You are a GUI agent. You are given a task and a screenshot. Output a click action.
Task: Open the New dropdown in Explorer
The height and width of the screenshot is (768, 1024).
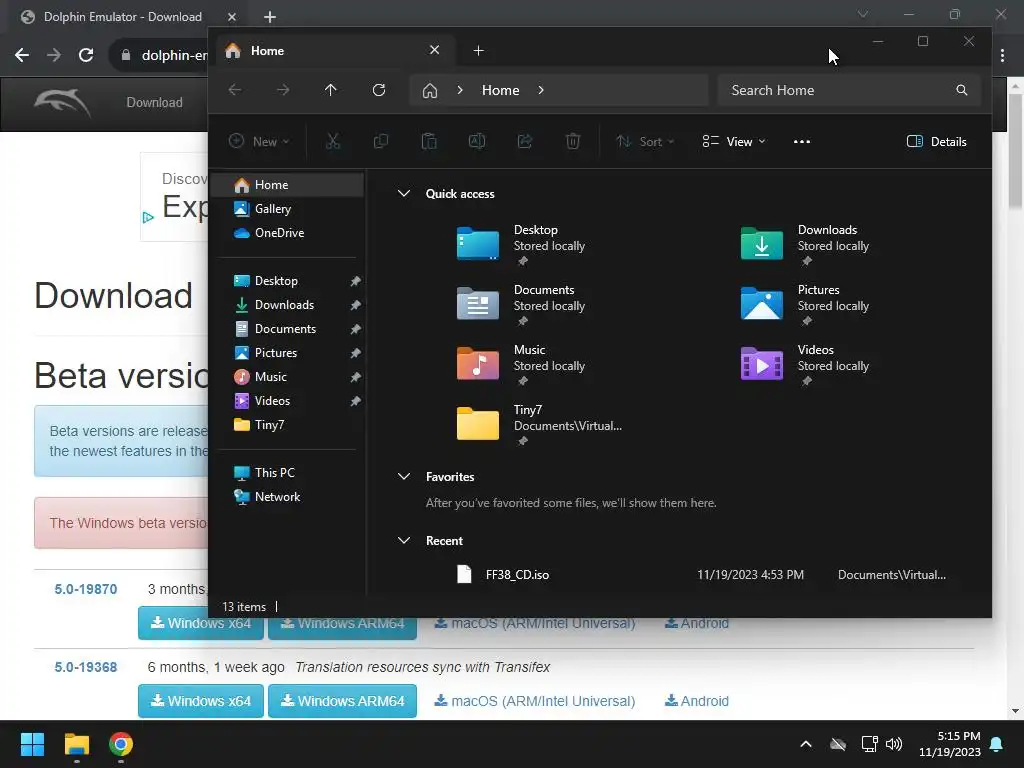click(259, 142)
